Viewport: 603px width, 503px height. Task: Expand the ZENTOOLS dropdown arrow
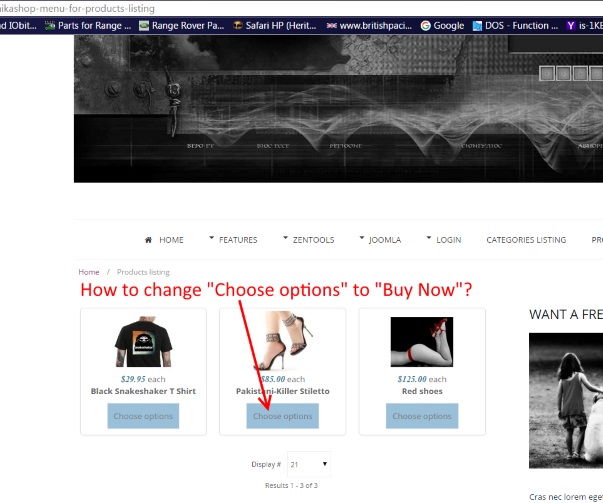pos(285,238)
